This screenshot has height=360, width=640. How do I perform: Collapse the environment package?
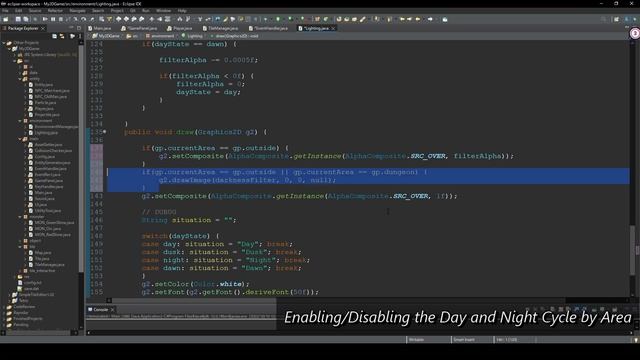coord(20,121)
